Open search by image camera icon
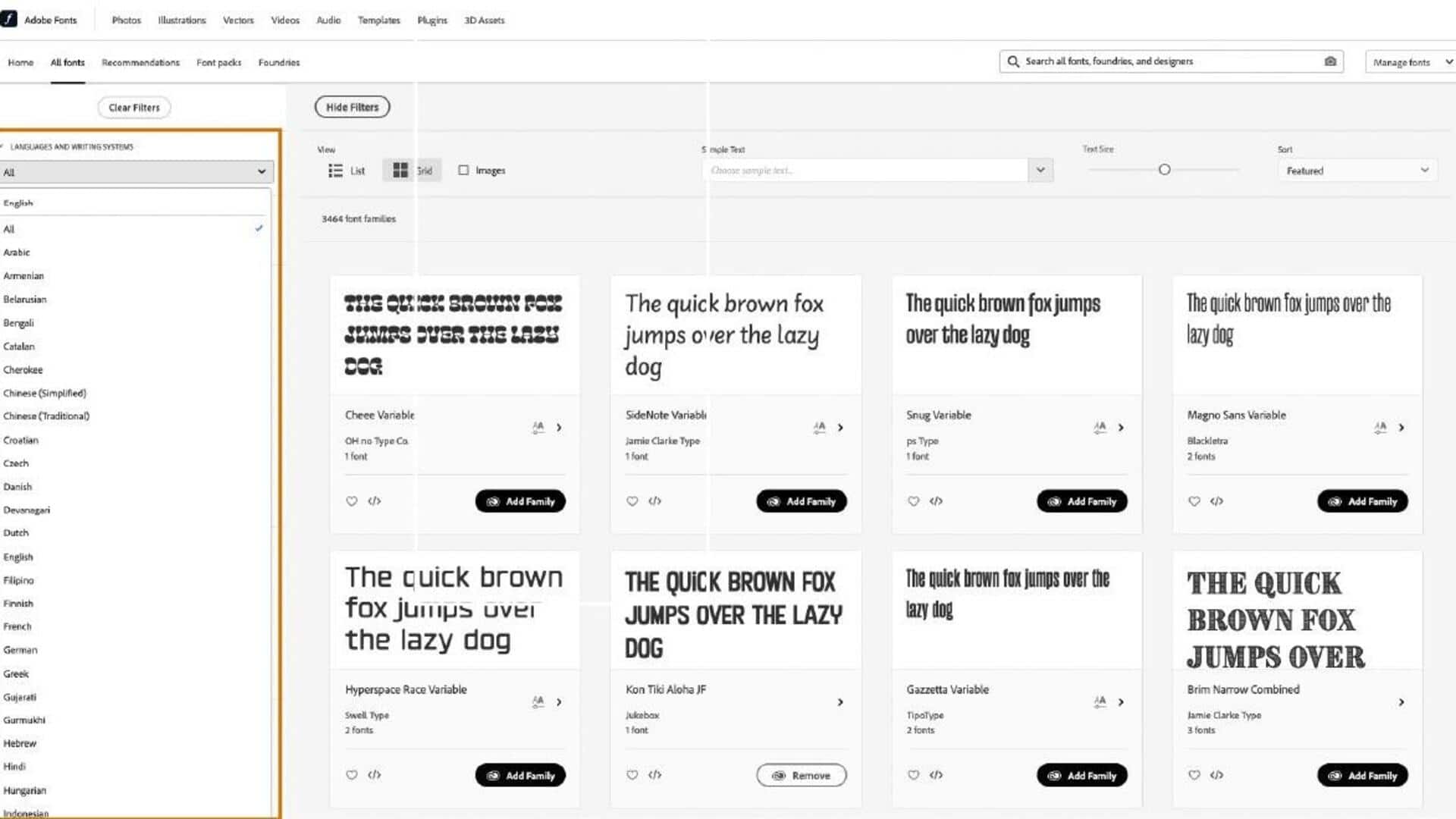 (1330, 61)
